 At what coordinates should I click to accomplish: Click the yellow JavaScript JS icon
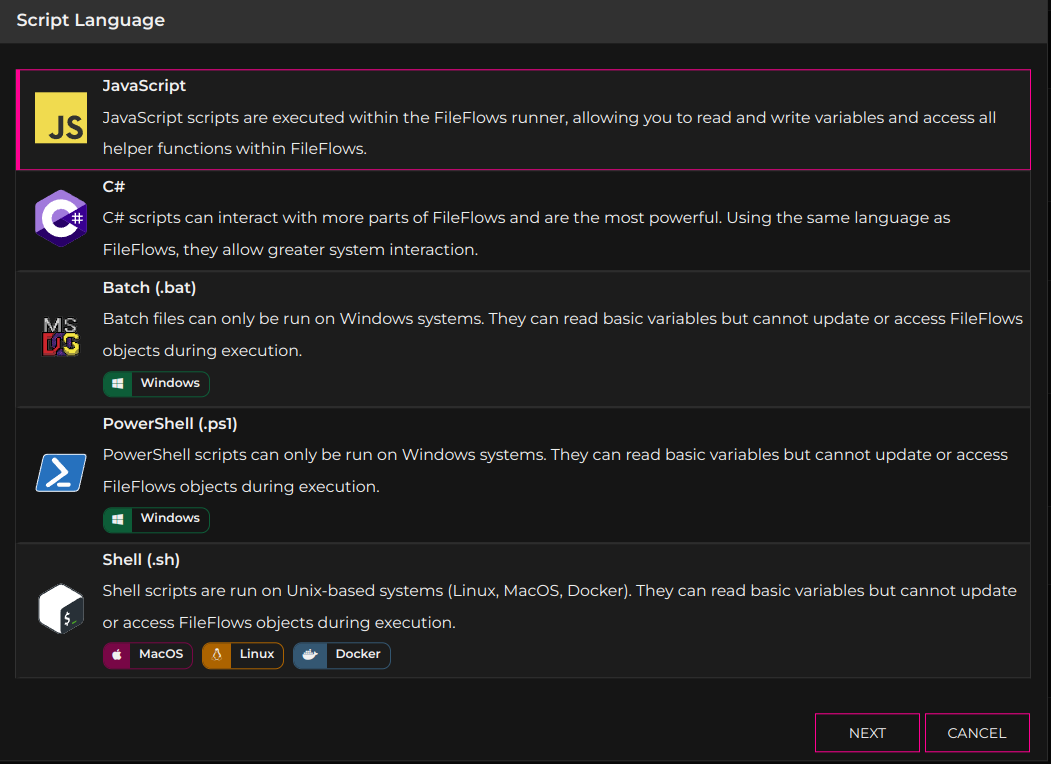click(61, 118)
